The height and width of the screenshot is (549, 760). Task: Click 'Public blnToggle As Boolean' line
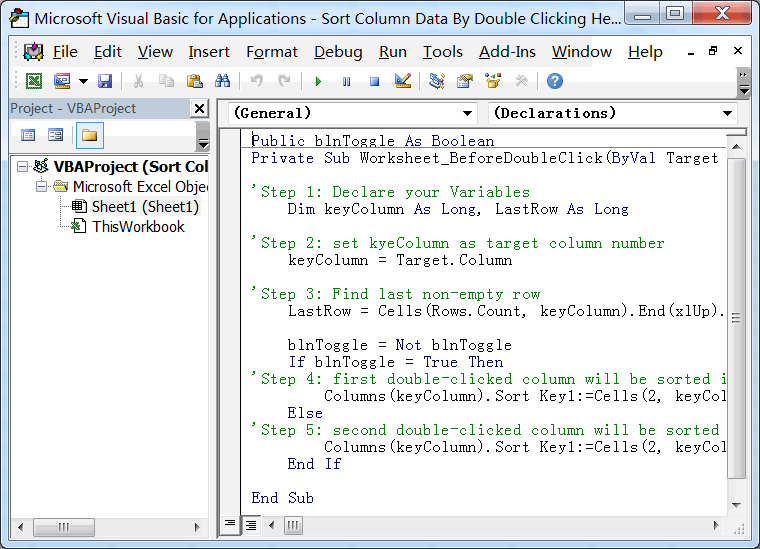pos(373,141)
